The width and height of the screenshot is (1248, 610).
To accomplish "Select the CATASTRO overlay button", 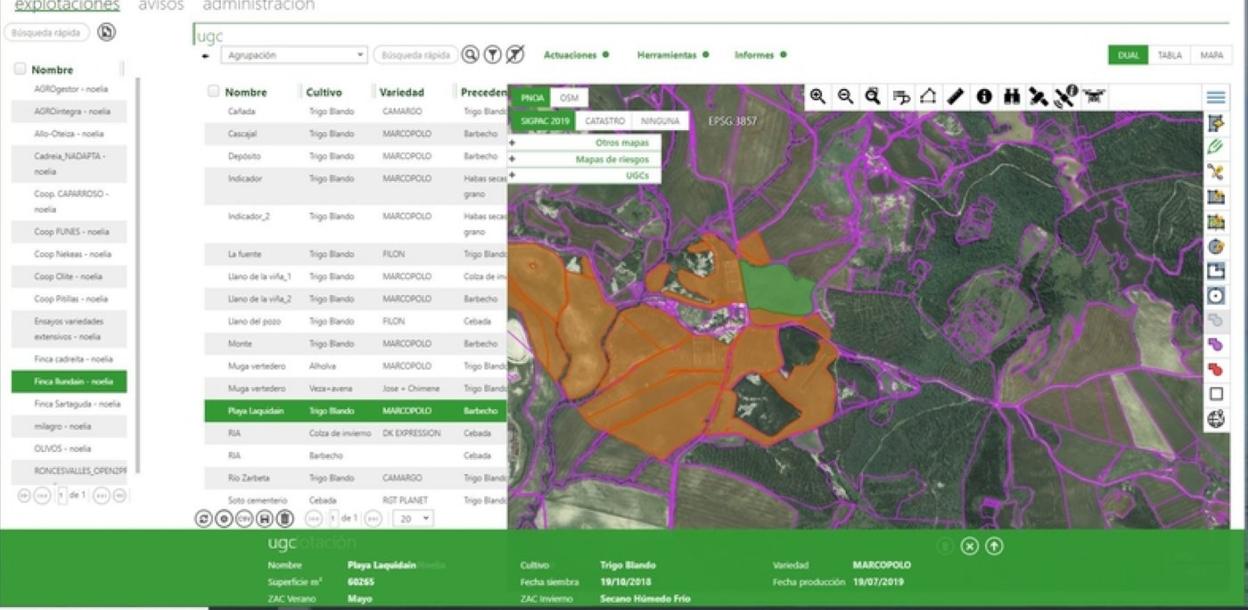I will pyautogui.click(x=603, y=121).
